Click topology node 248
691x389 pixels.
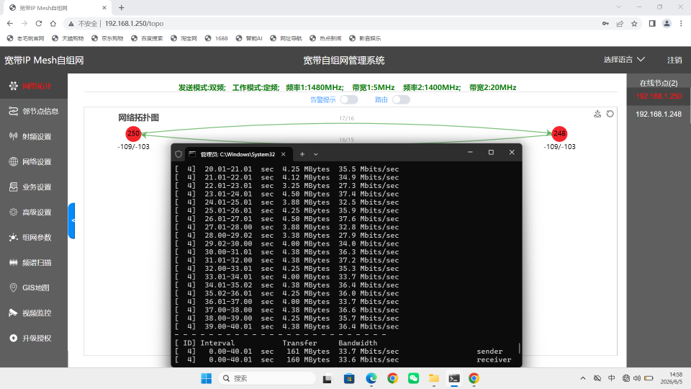pyautogui.click(x=559, y=133)
